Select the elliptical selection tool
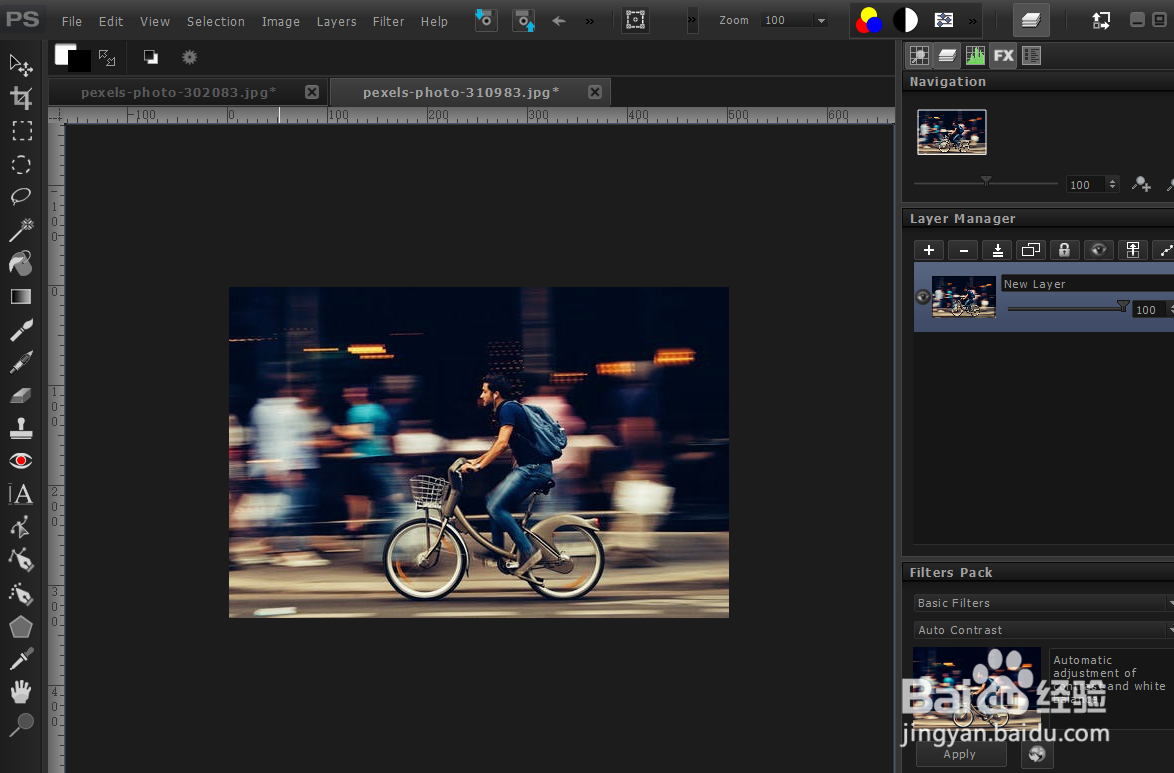Image resolution: width=1174 pixels, height=773 pixels. 21,164
